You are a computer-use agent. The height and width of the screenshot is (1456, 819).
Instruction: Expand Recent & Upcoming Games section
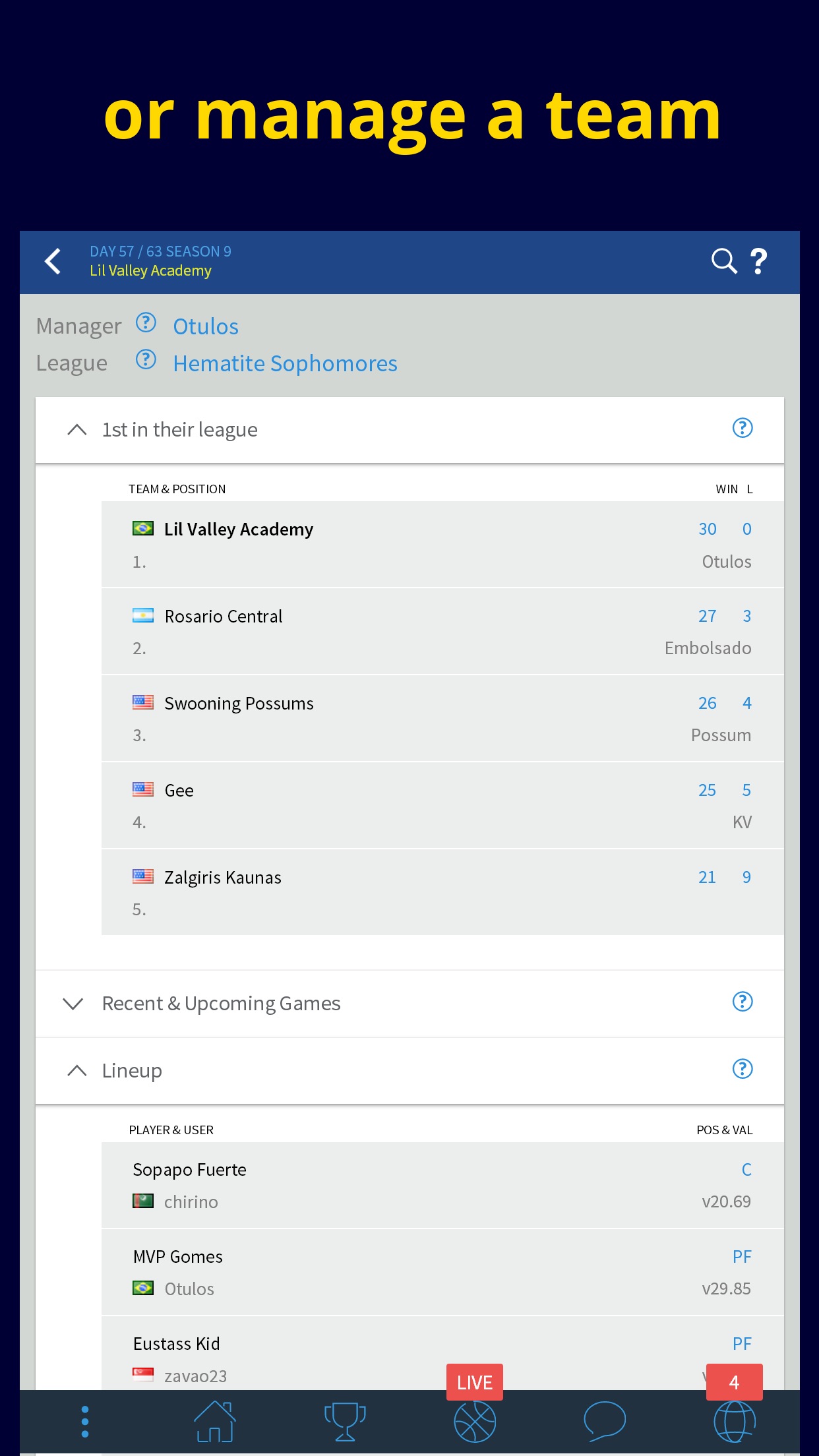[x=73, y=1004]
